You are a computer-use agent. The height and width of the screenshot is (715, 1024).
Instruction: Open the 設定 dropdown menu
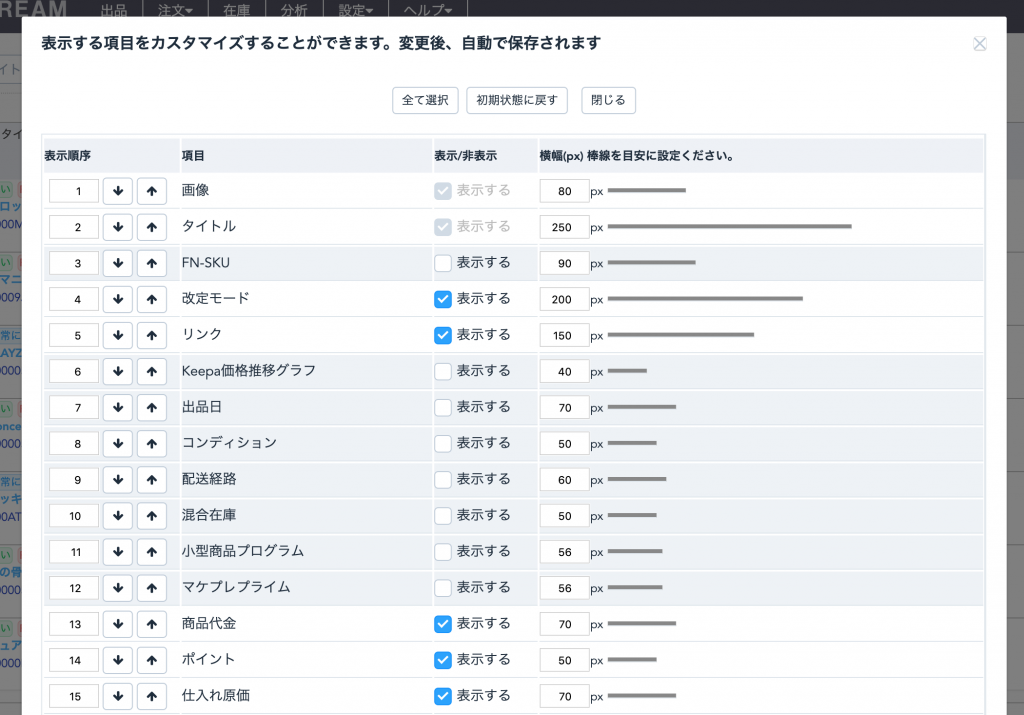click(356, 10)
